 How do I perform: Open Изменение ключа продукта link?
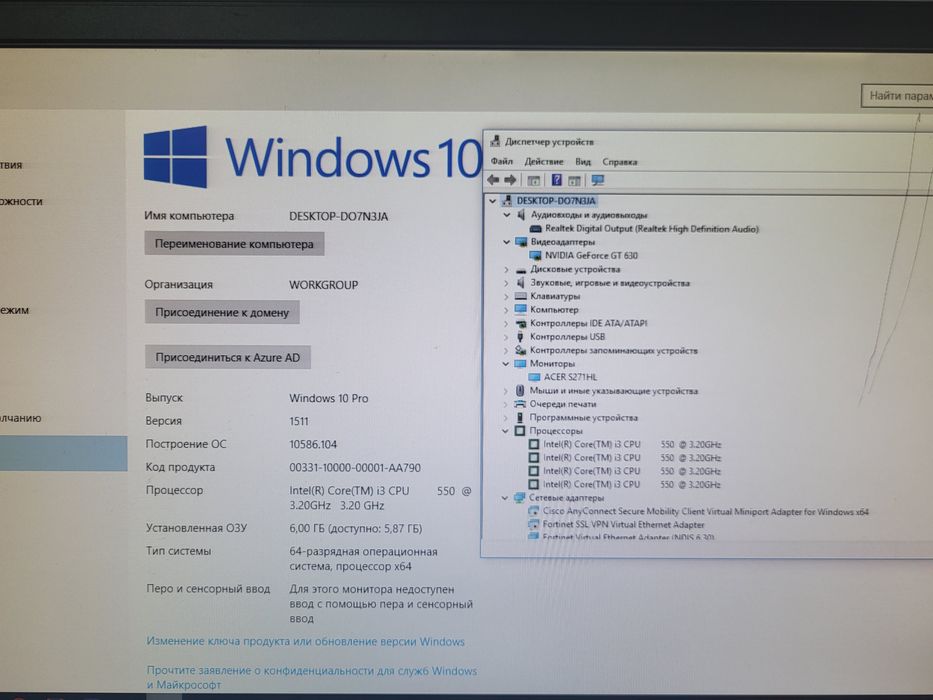coord(305,642)
